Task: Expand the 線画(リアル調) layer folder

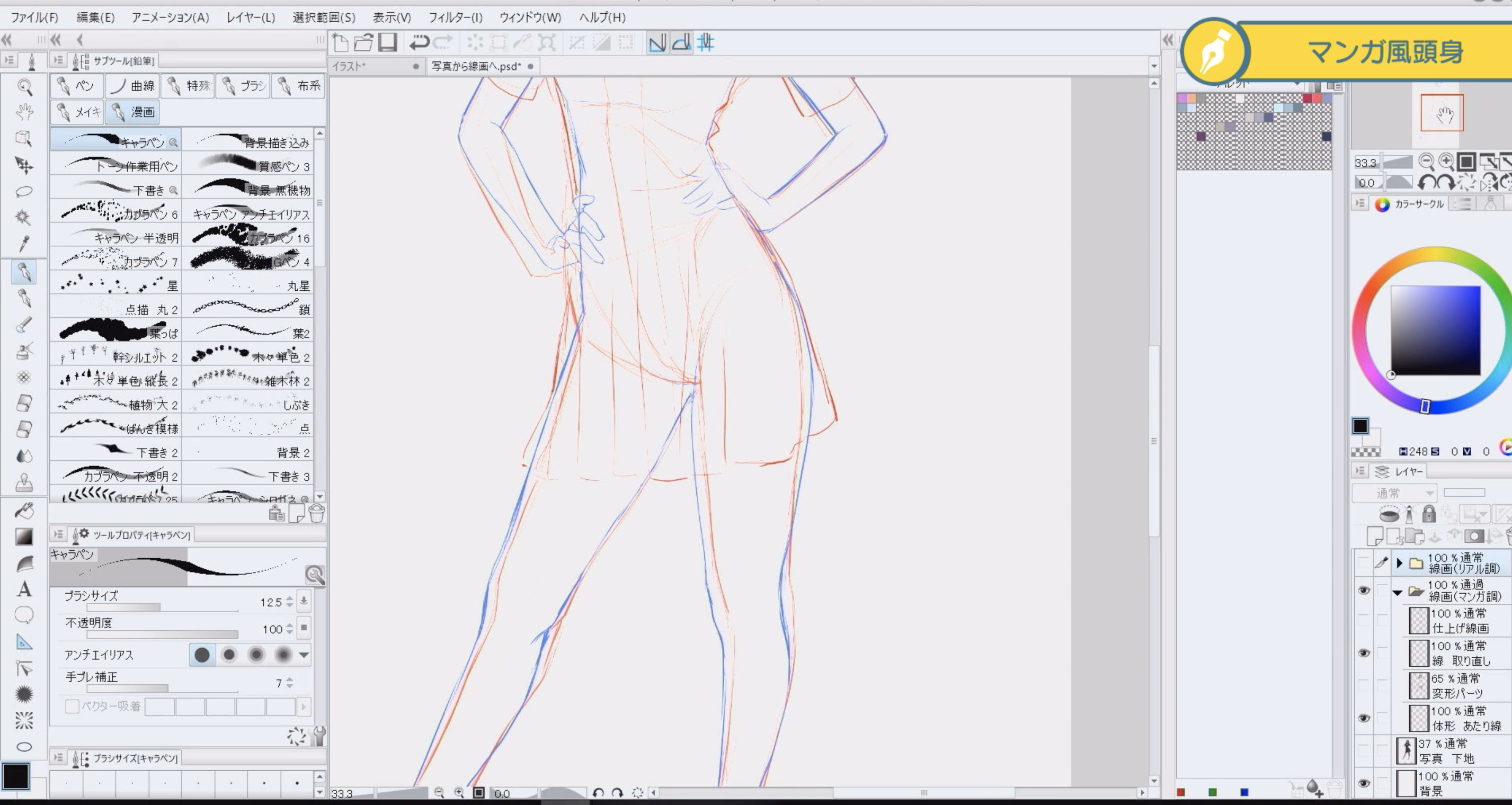Action: tap(1399, 562)
